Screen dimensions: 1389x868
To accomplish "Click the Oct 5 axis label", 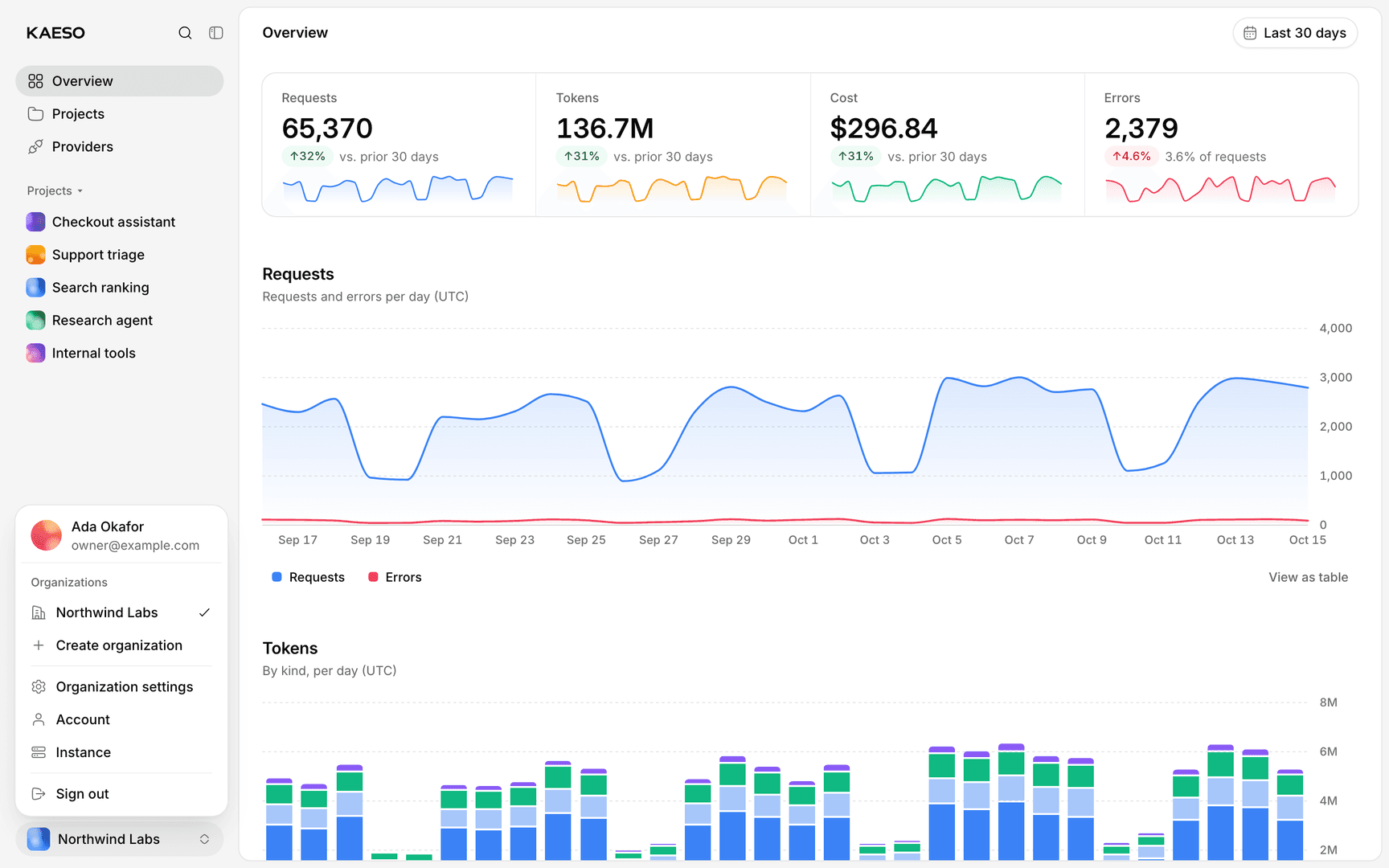I will click(947, 540).
